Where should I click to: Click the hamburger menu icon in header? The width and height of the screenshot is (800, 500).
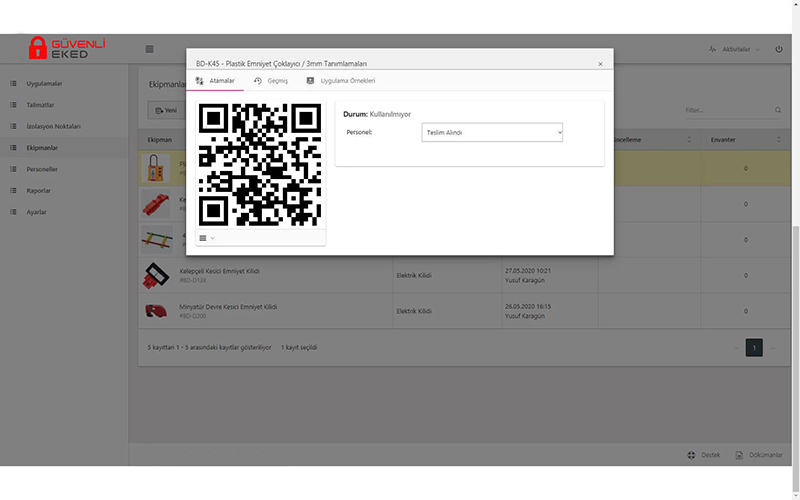[150, 49]
